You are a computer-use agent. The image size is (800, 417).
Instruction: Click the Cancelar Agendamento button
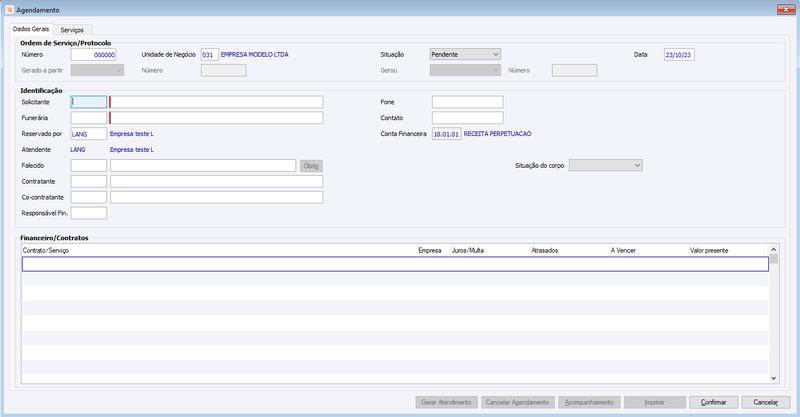tap(517, 402)
